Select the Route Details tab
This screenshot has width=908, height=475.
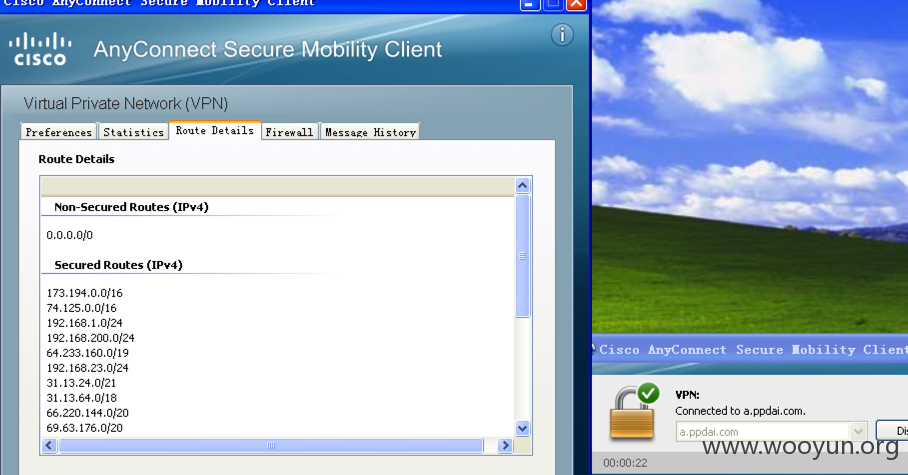click(x=215, y=131)
